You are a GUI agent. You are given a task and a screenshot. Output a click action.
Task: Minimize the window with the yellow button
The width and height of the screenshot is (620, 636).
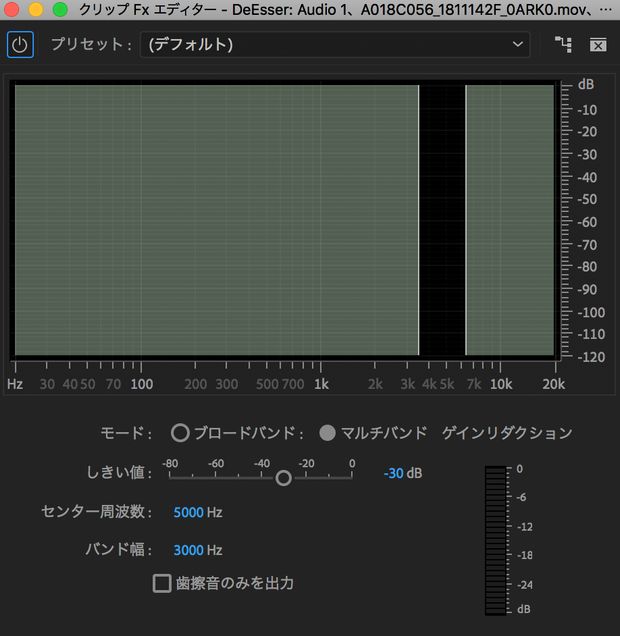click(36, 10)
